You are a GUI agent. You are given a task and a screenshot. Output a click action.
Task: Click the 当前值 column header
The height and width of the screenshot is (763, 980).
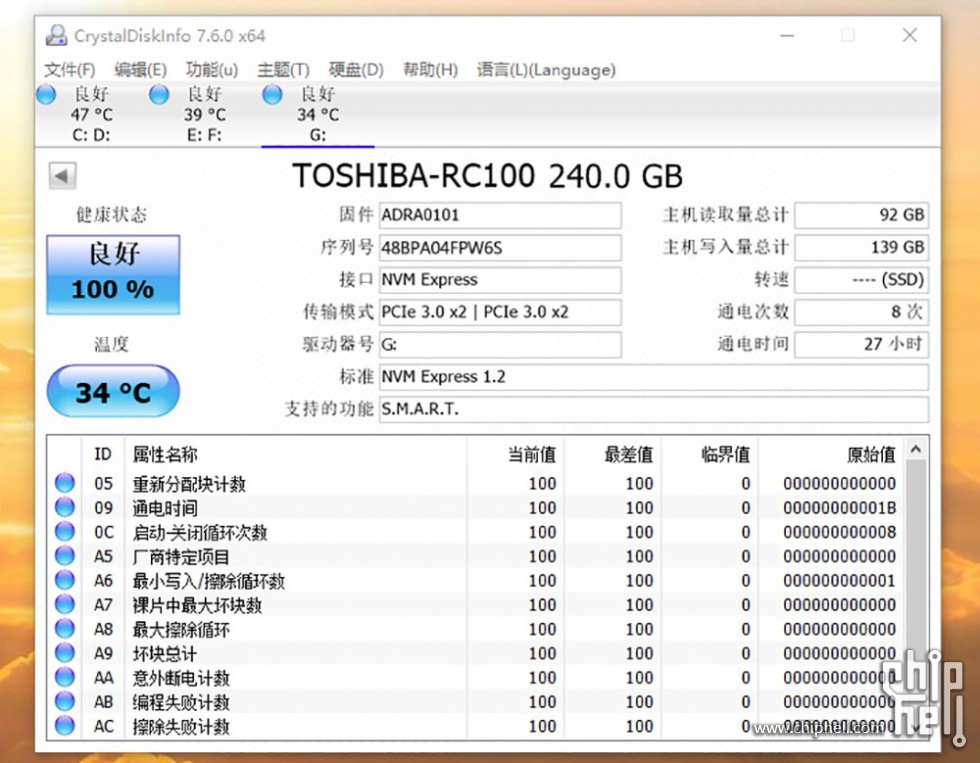click(515, 454)
